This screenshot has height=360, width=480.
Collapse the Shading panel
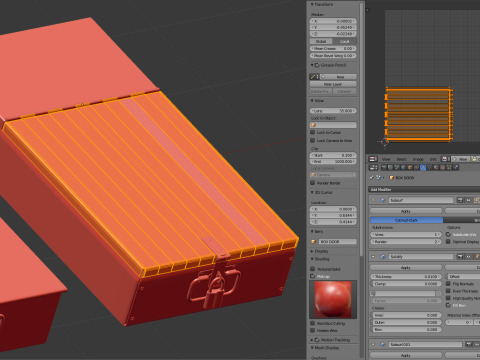[312, 259]
